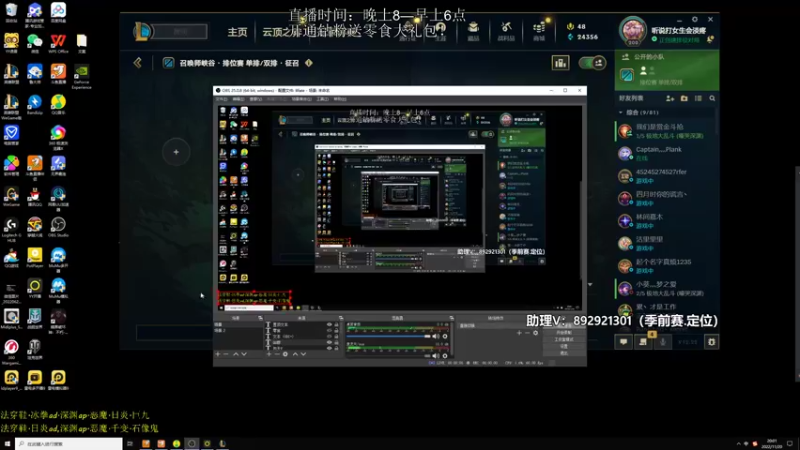
Task: Open OBS 文件 menu
Action: click(222, 99)
